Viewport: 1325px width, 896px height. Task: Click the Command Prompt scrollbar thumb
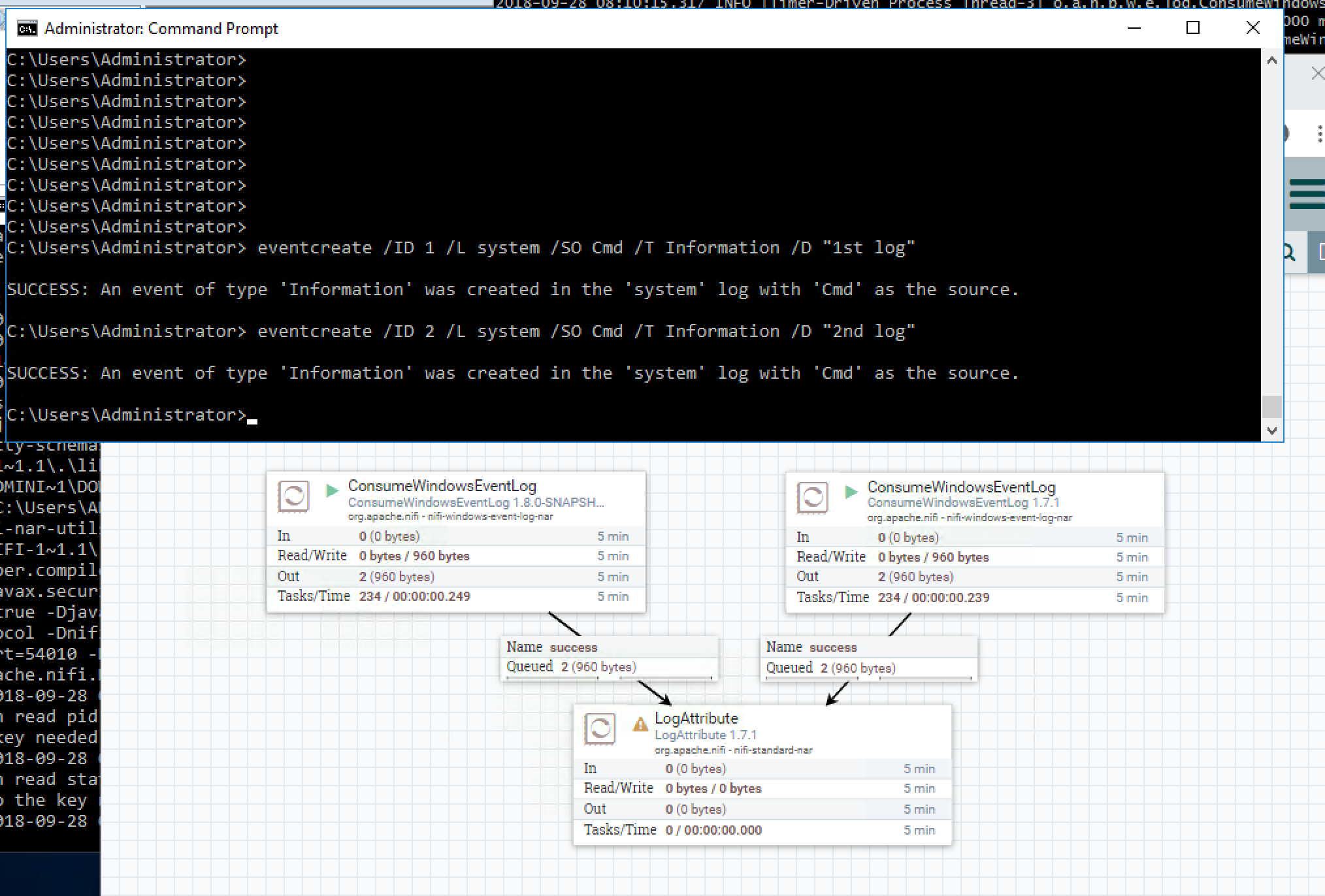click(1271, 406)
